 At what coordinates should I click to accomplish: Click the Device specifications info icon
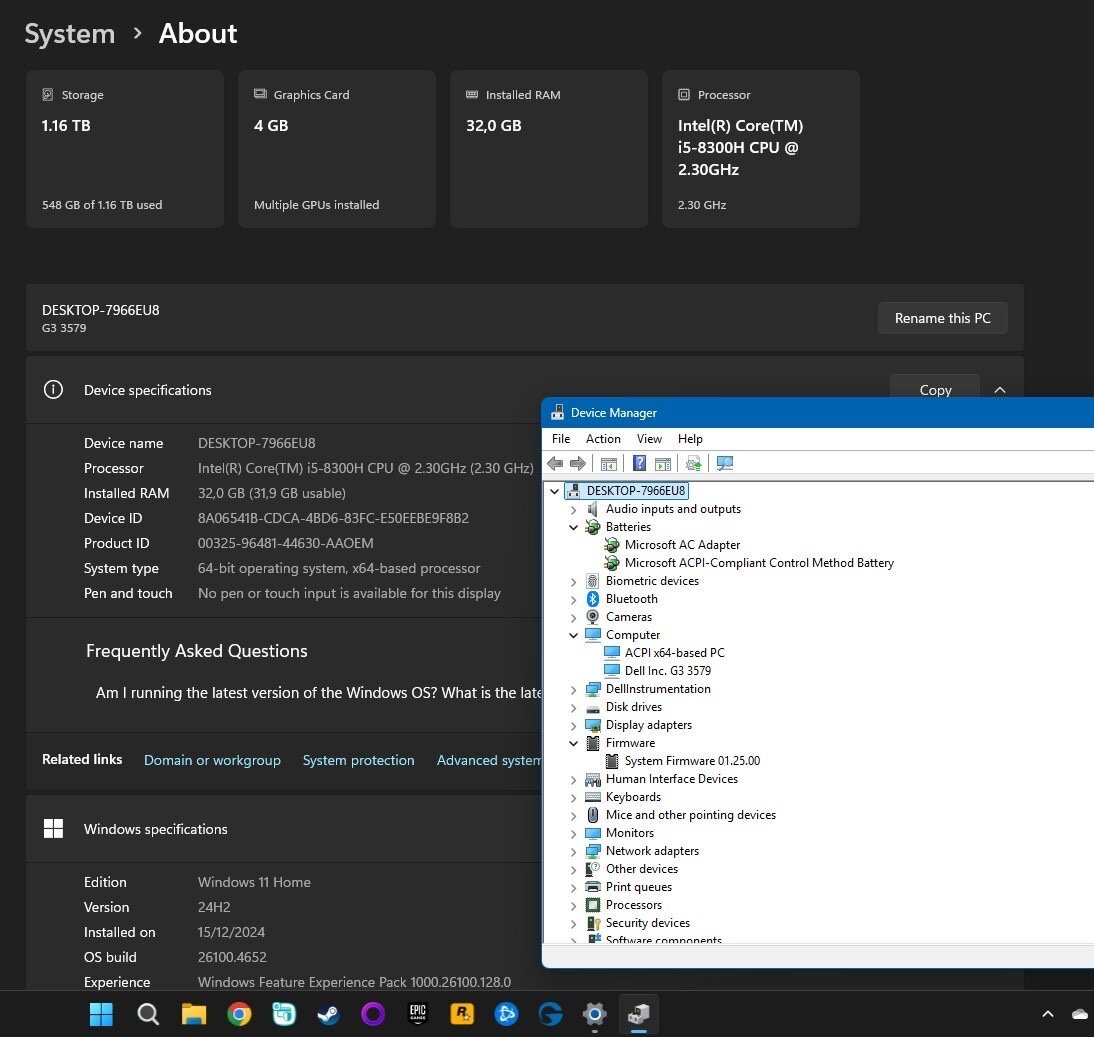click(x=53, y=389)
